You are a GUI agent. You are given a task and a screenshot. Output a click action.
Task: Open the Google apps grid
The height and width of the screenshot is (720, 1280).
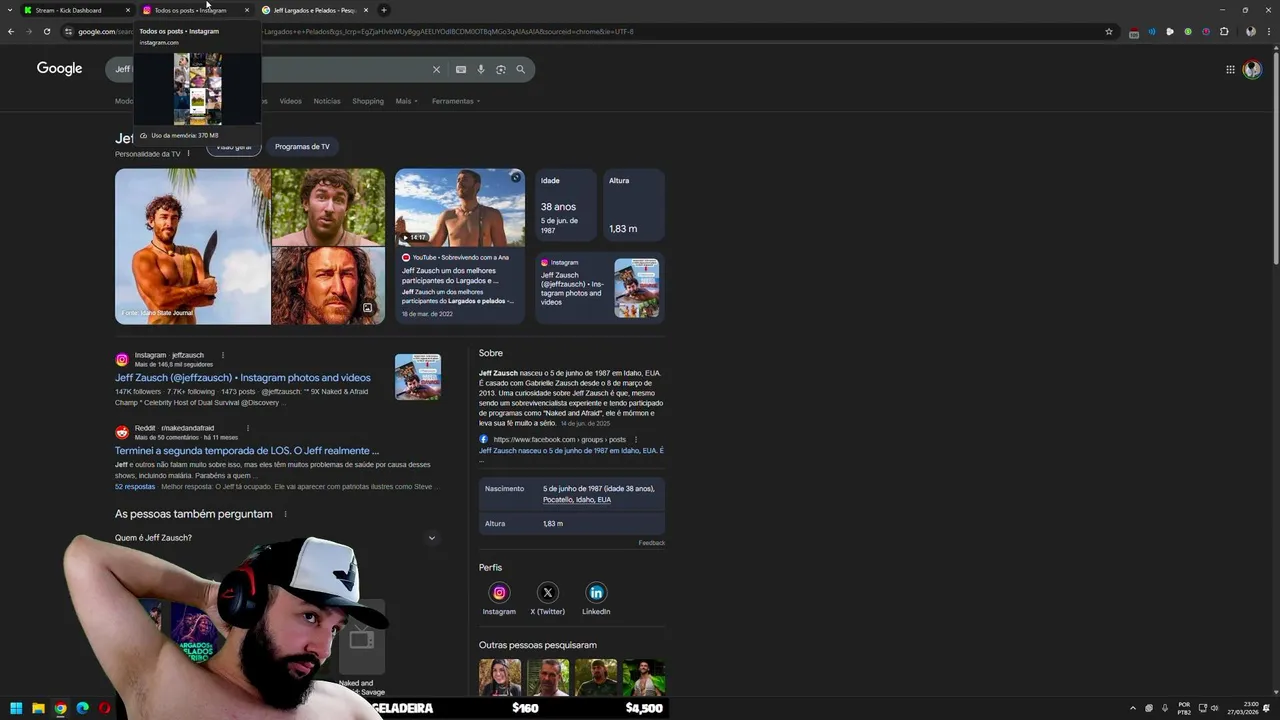tap(1230, 69)
